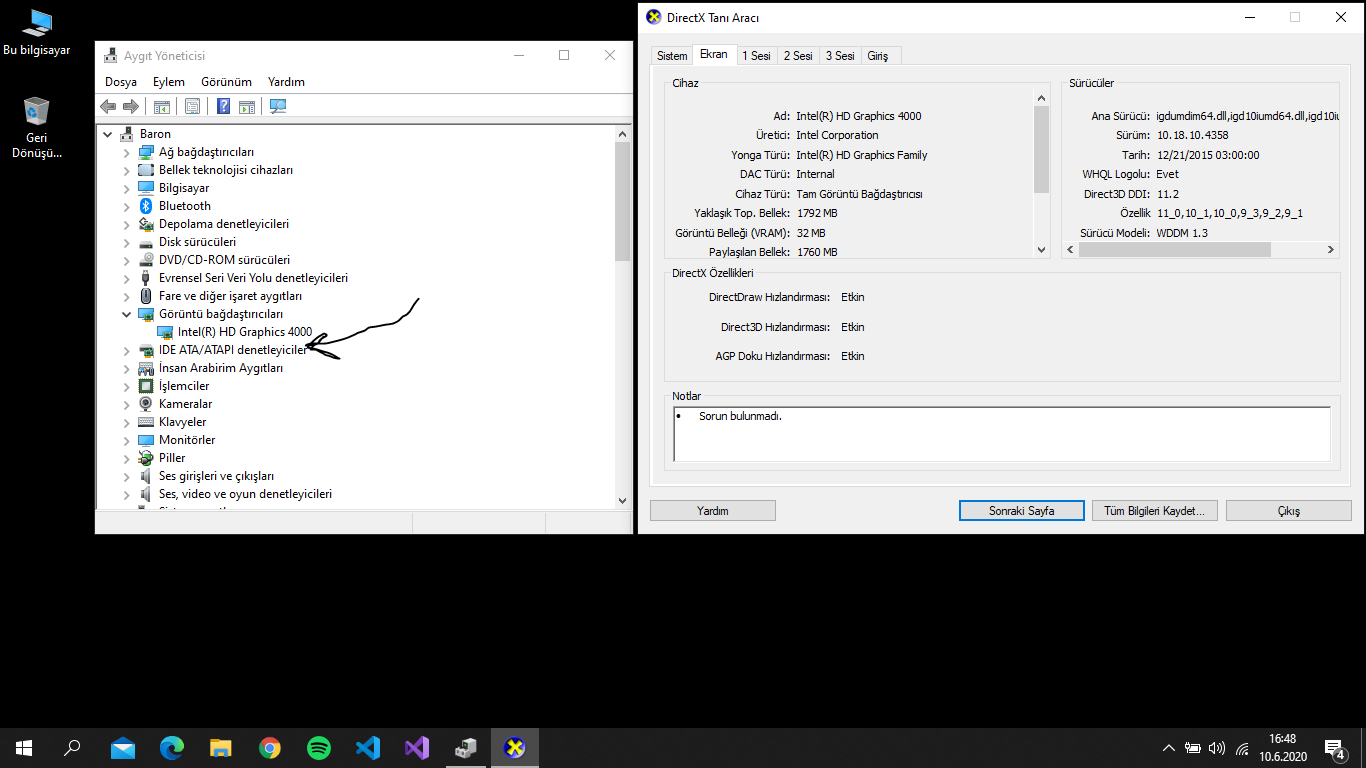Image resolution: width=1366 pixels, height=768 pixels.
Task: Click the Bluetooth icon in the device tree
Action: 146,206
